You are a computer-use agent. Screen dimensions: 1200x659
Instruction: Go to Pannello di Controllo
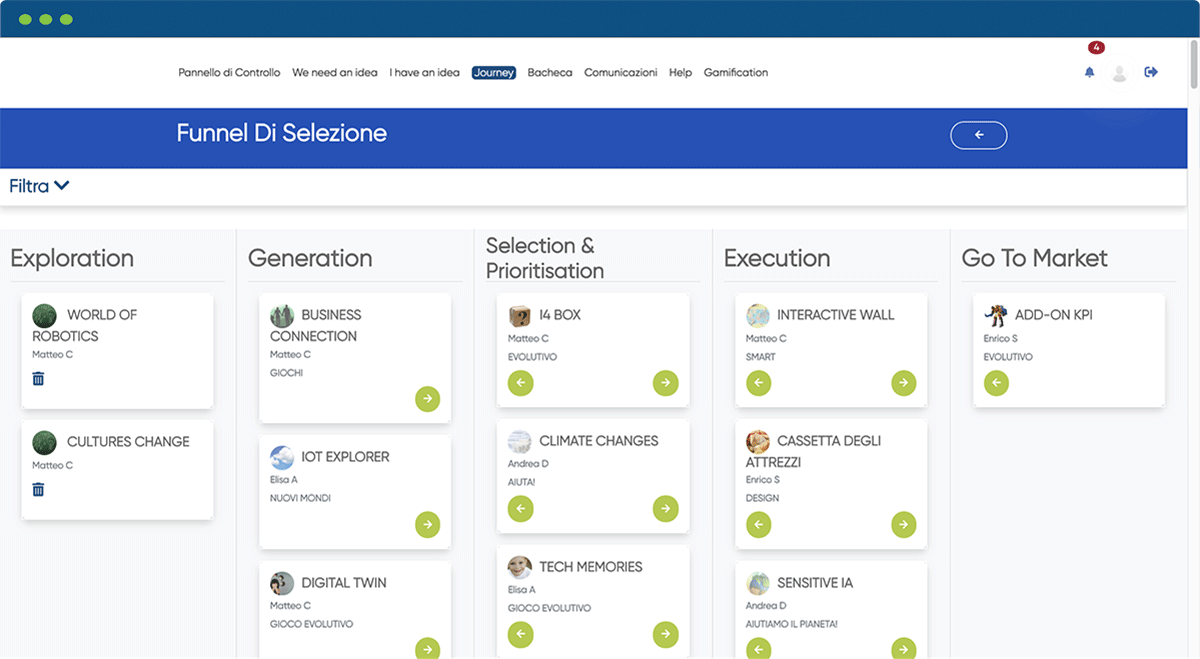pyautogui.click(x=229, y=73)
